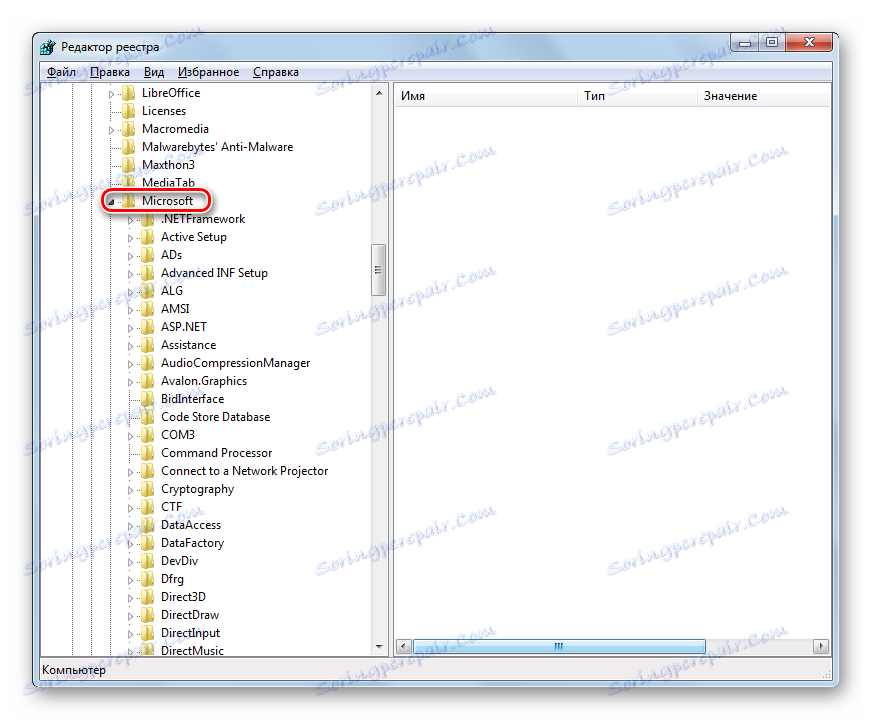Expand the AudioCompressionManager key
Screen dimensions: 872x720
(130, 364)
